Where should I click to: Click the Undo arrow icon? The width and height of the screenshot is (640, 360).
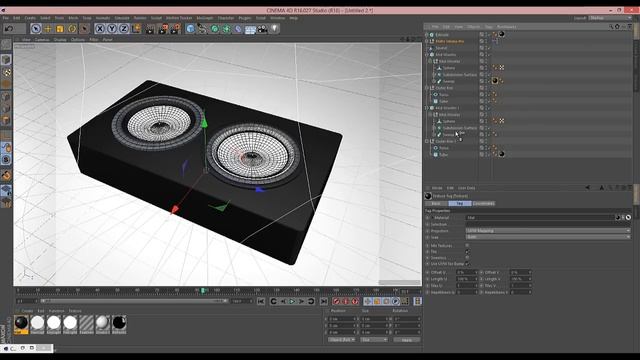9,29
